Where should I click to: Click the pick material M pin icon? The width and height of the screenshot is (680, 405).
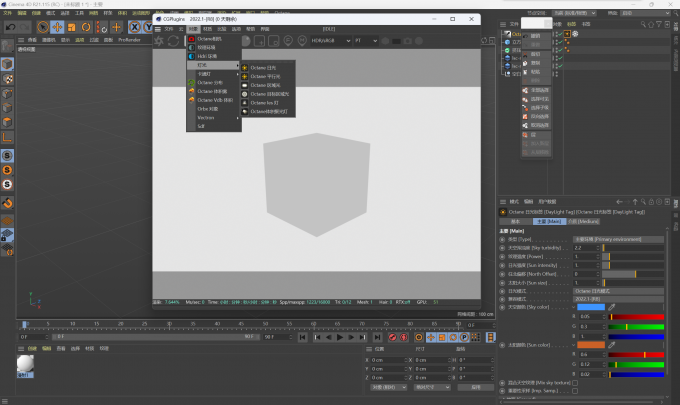pyautogui.click(x=302, y=41)
